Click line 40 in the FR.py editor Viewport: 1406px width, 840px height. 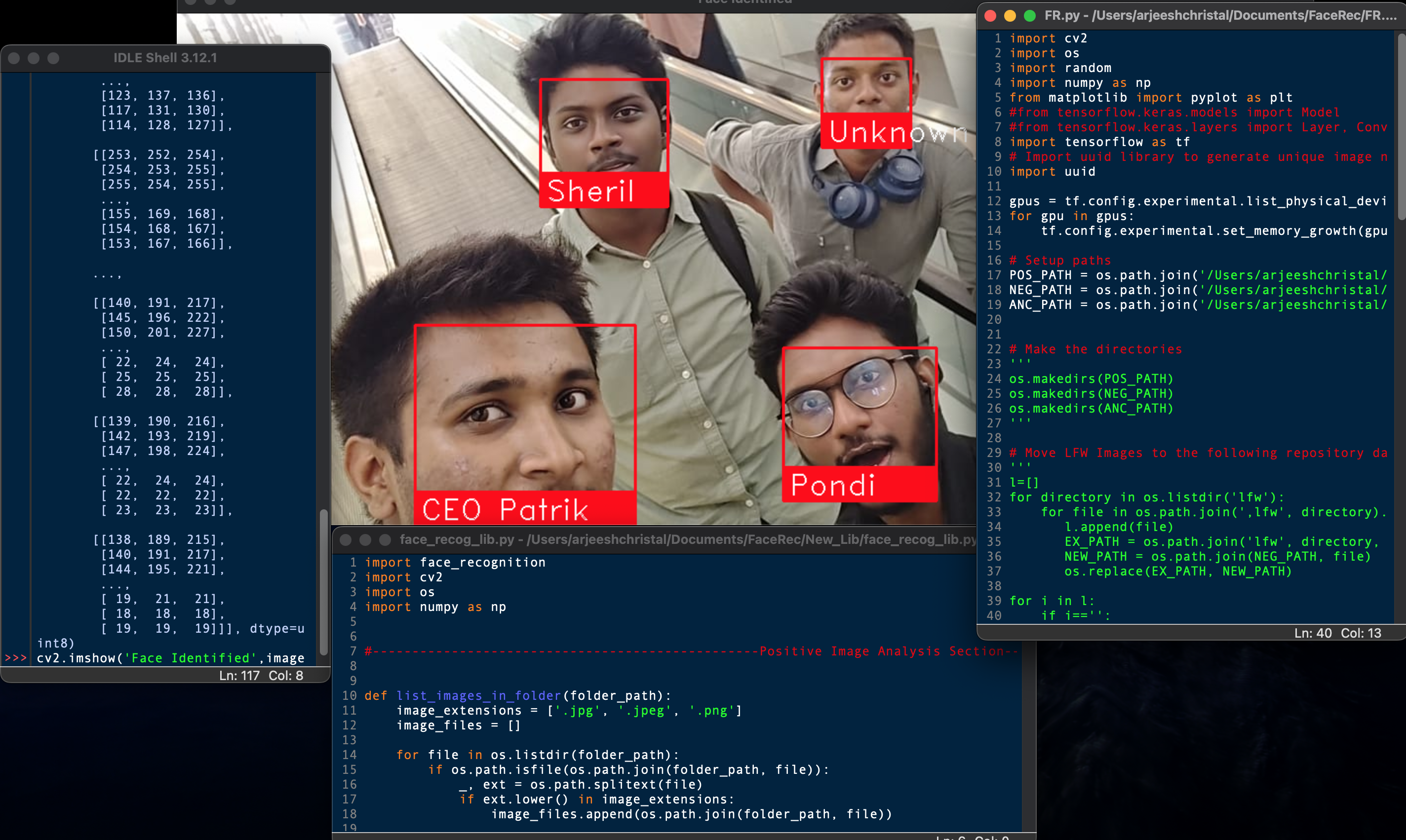click(1075, 615)
